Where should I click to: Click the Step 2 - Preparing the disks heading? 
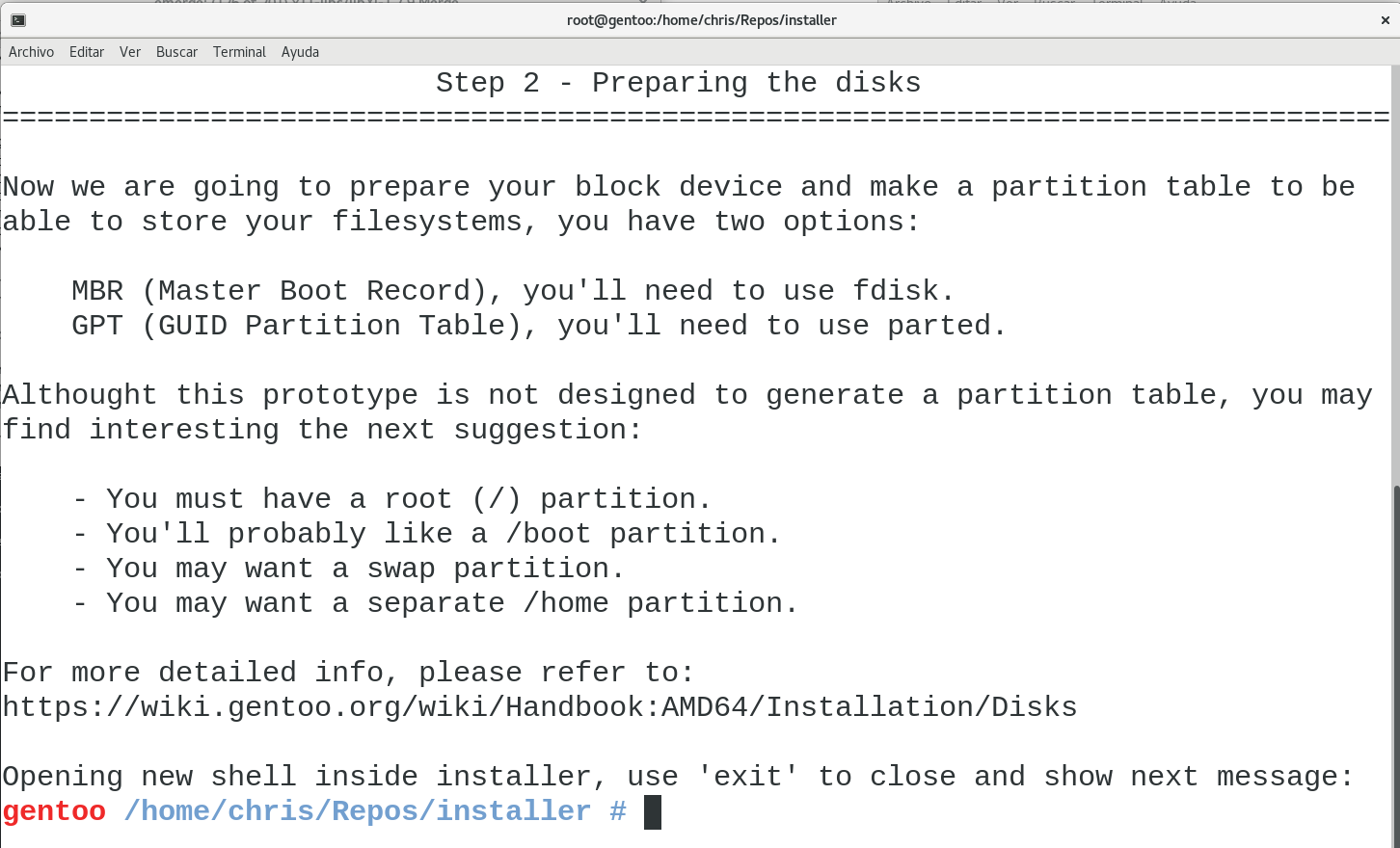(x=679, y=83)
